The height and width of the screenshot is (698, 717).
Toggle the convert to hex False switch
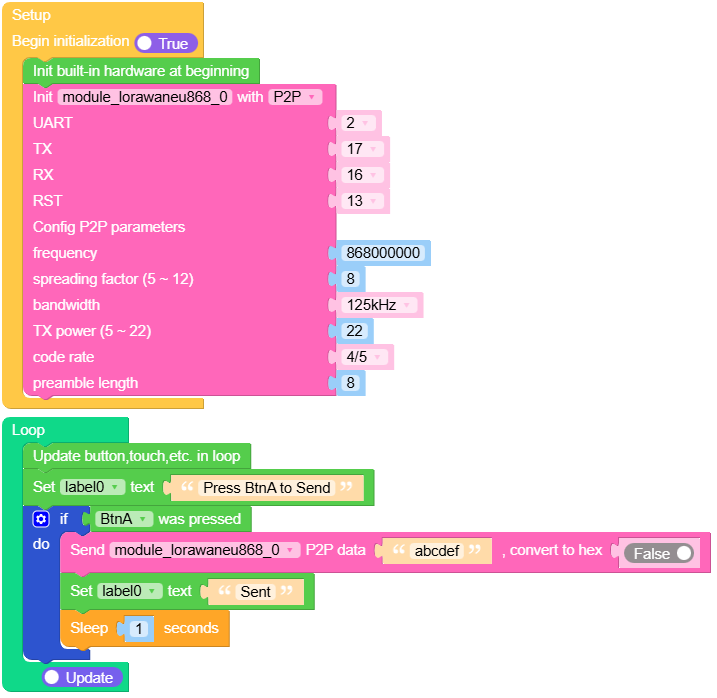pyautogui.click(x=658, y=553)
